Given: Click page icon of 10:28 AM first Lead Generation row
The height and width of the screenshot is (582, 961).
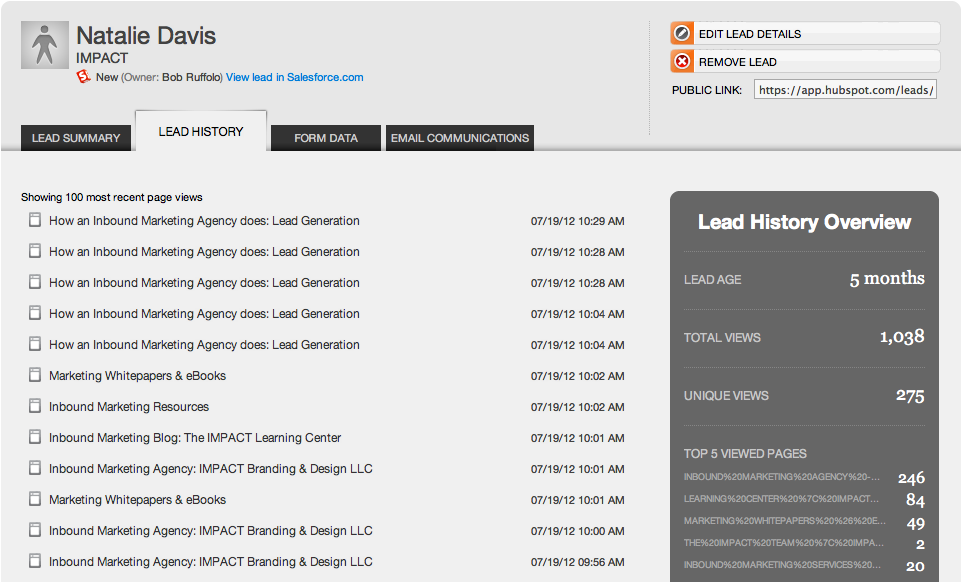Looking at the screenshot, I should [x=35, y=251].
